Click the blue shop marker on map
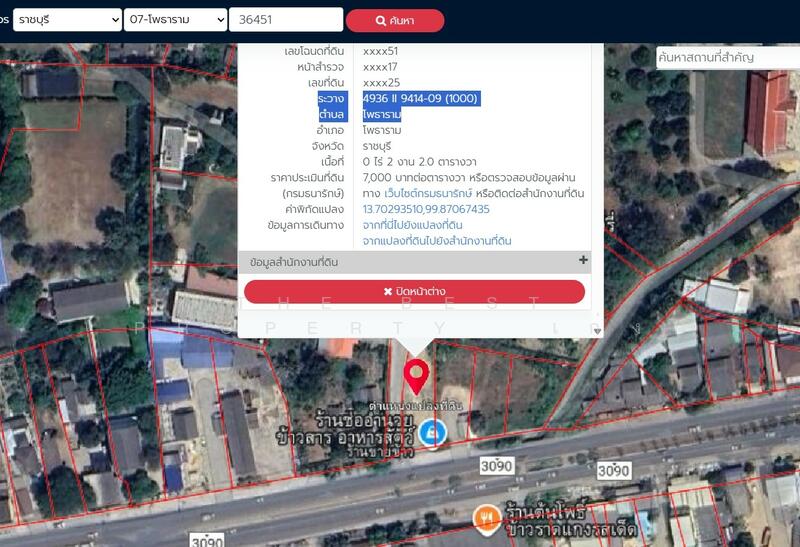Viewport: 800px width, 547px height. pyautogui.click(x=432, y=433)
